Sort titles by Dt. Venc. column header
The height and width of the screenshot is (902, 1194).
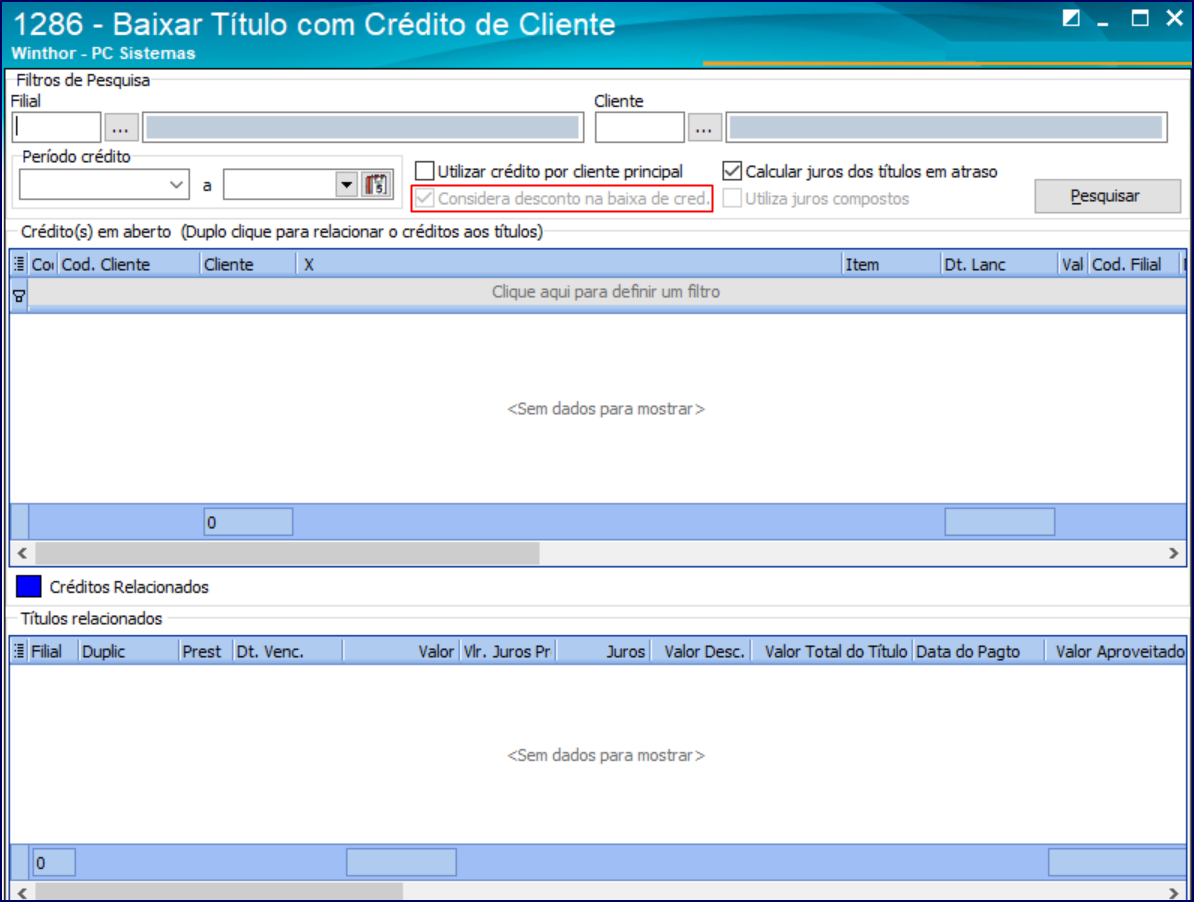288,652
